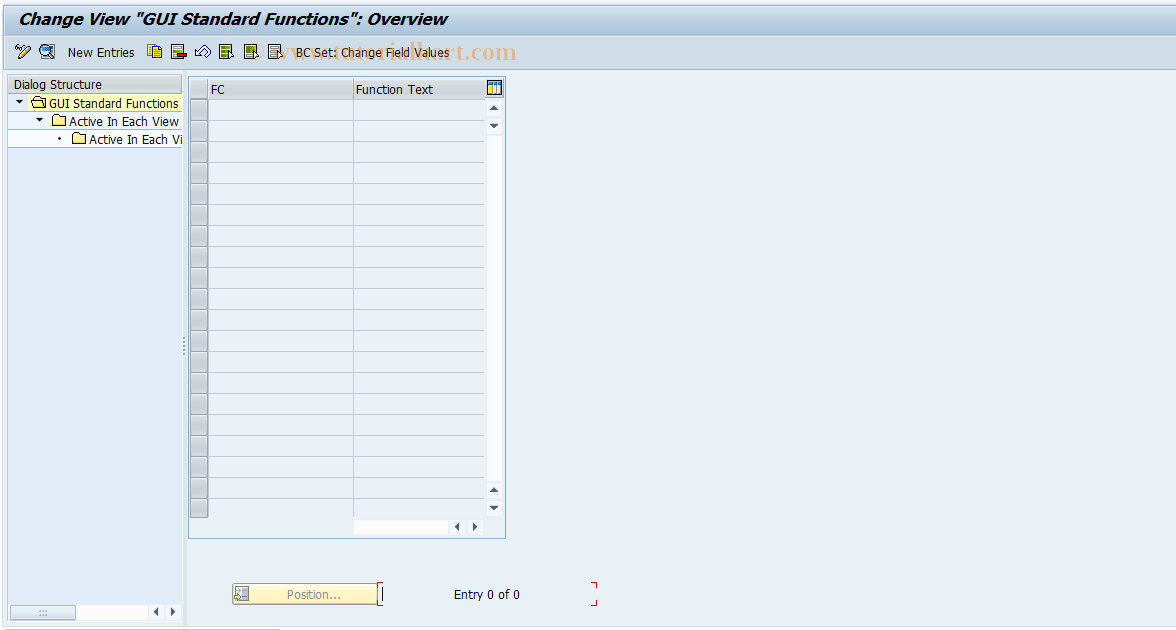This screenshot has height=630, width=1176.
Task: Click New Entries button
Action: (x=101, y=52)
